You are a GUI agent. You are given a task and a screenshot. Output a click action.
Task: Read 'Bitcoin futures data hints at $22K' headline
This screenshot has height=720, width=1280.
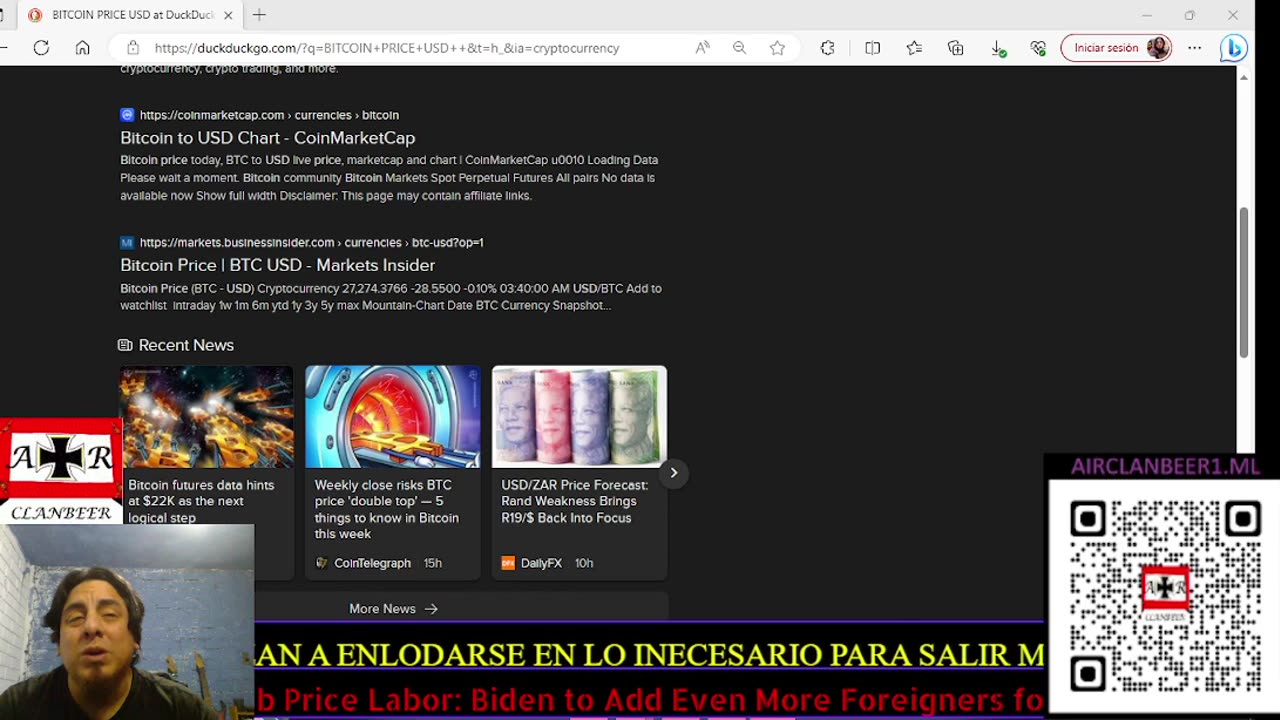tap(201, 501)
